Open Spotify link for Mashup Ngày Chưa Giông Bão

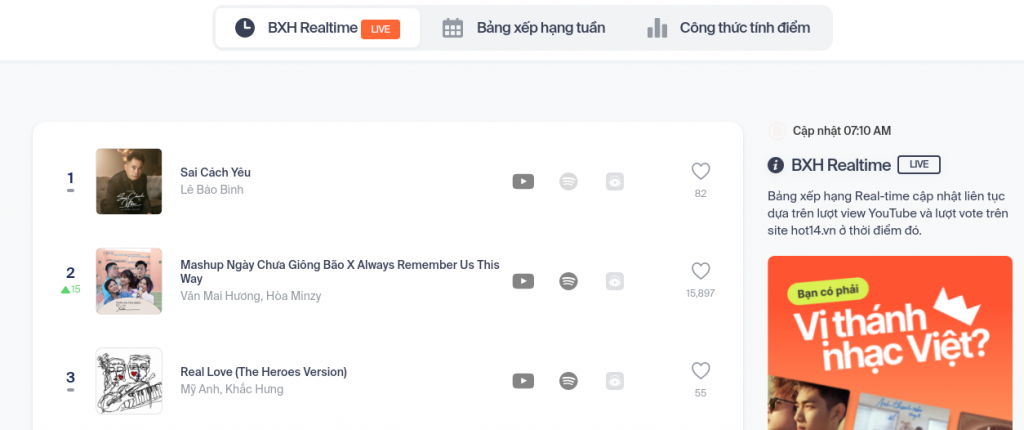[x=569, y=281]
